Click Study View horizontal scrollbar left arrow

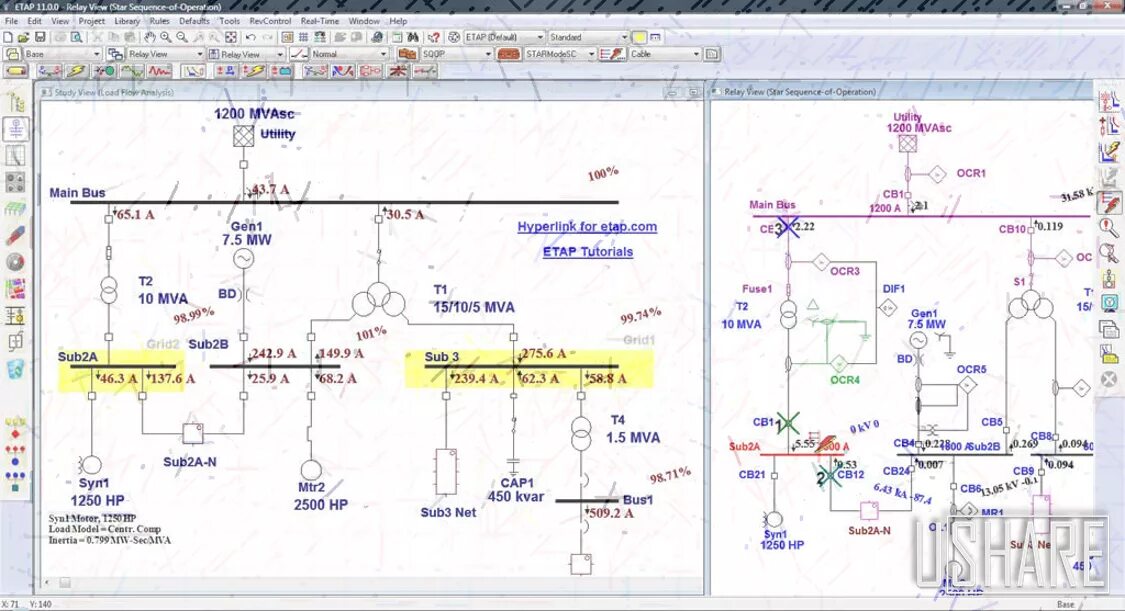click(47, 582)
